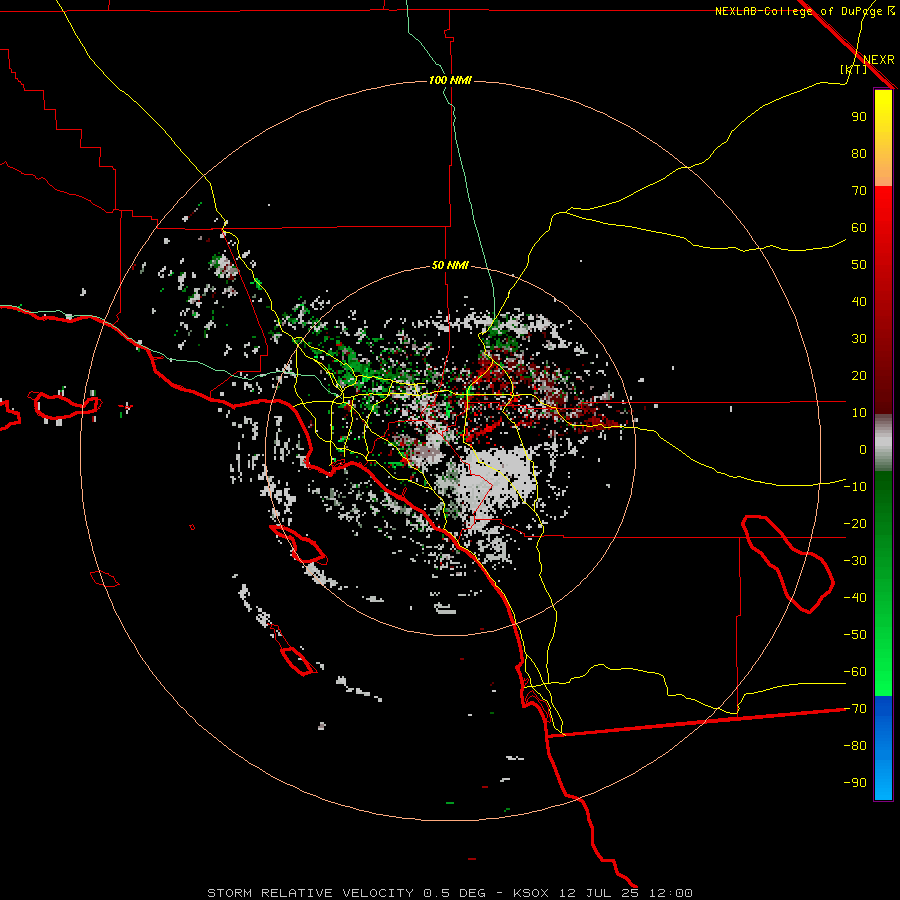
Task: Click the blue bottom segment of velocity colorbar
Action: (x=883, y=748)
